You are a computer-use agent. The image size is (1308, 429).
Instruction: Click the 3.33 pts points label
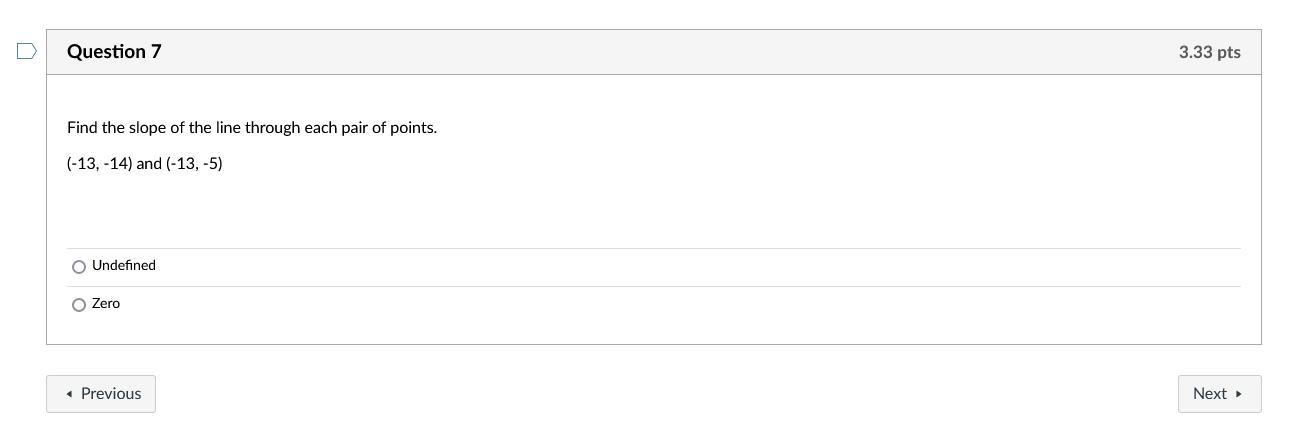point(1209,52)
